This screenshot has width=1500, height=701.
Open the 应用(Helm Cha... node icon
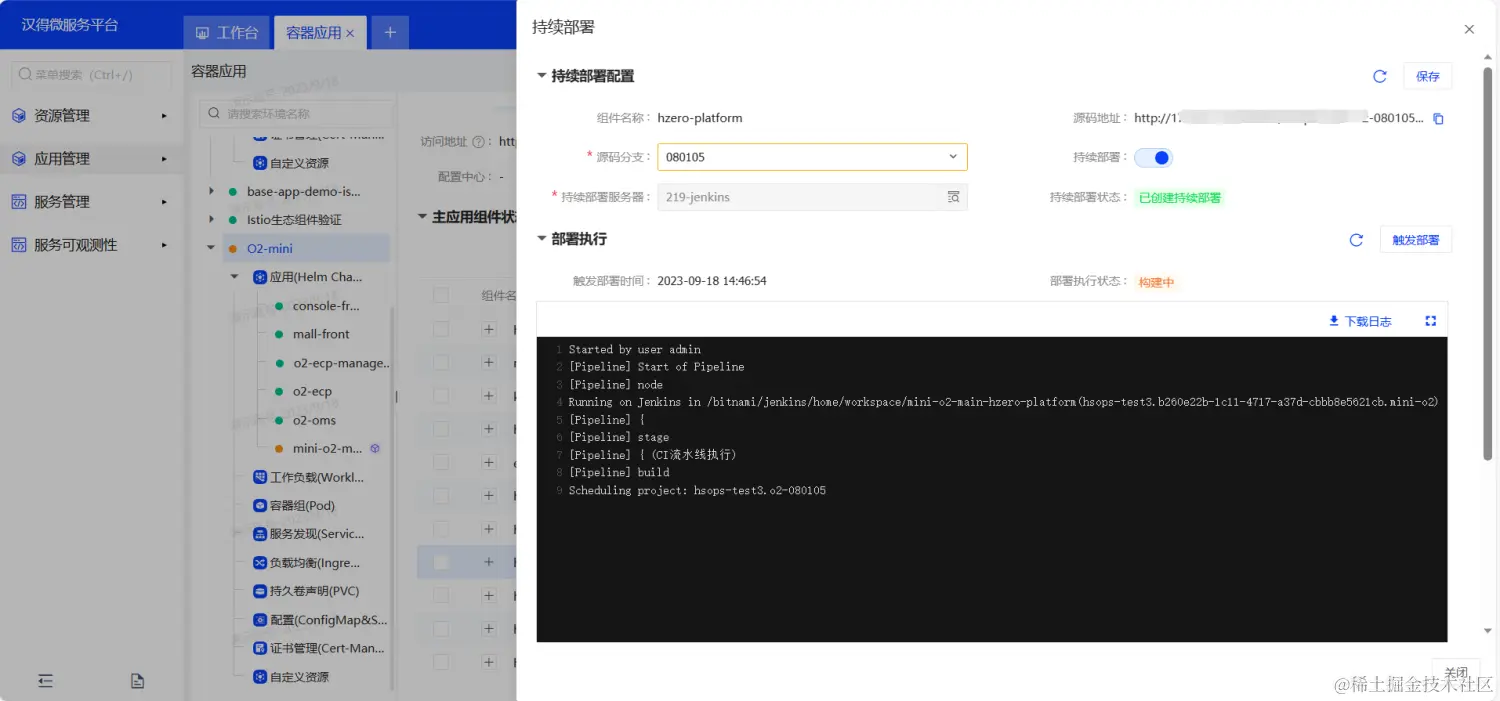point(260,277)
